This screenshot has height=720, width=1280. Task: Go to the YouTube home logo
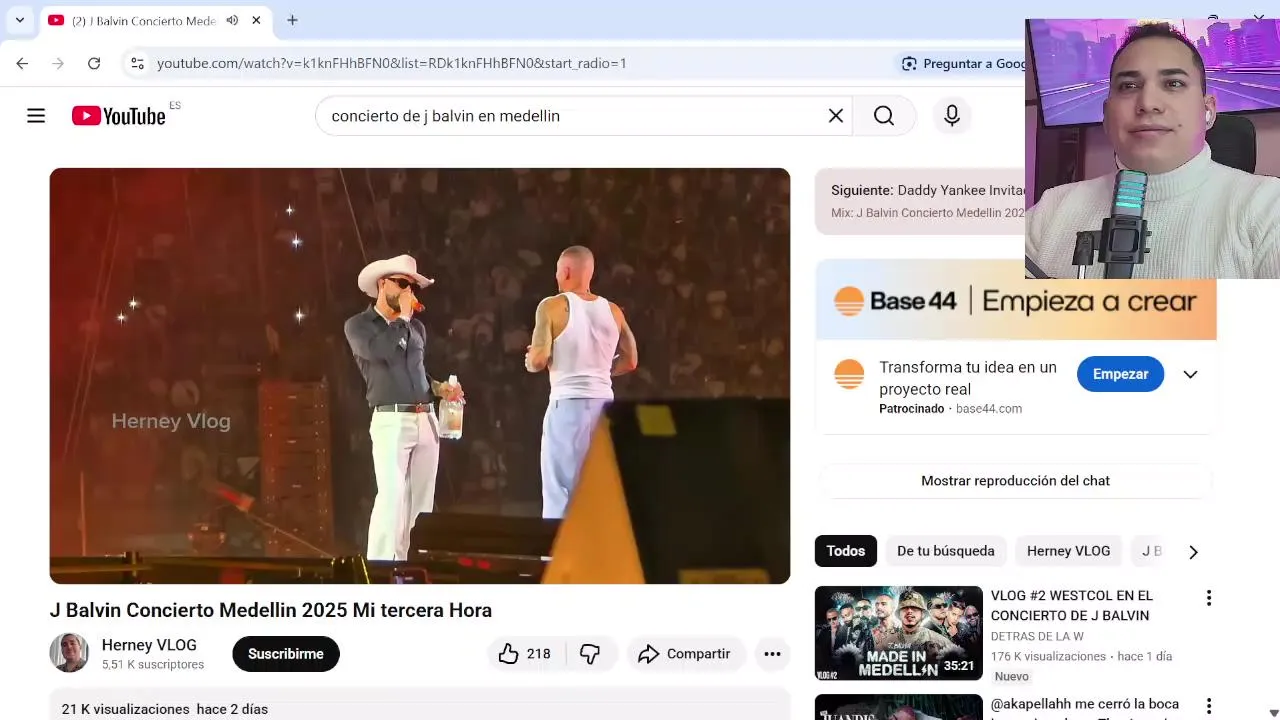pos(118,116)
